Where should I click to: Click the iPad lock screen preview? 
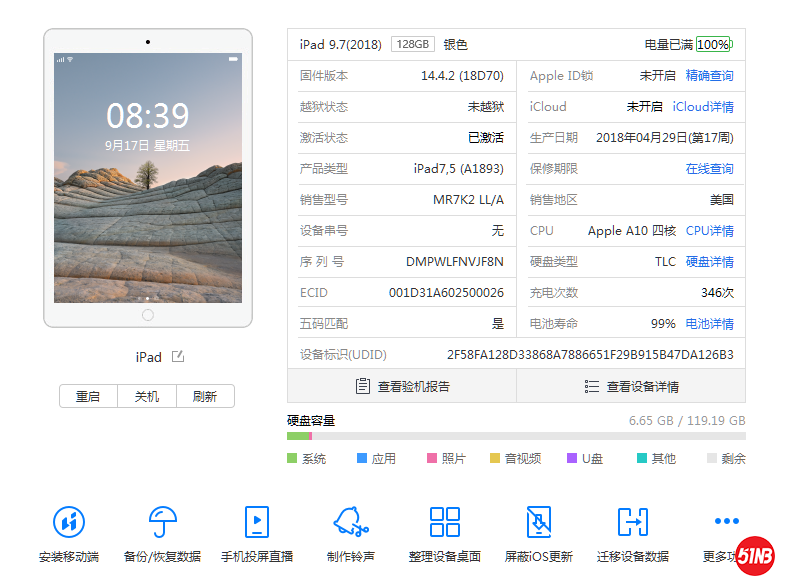pyautogui.click(x=148, y=177)
